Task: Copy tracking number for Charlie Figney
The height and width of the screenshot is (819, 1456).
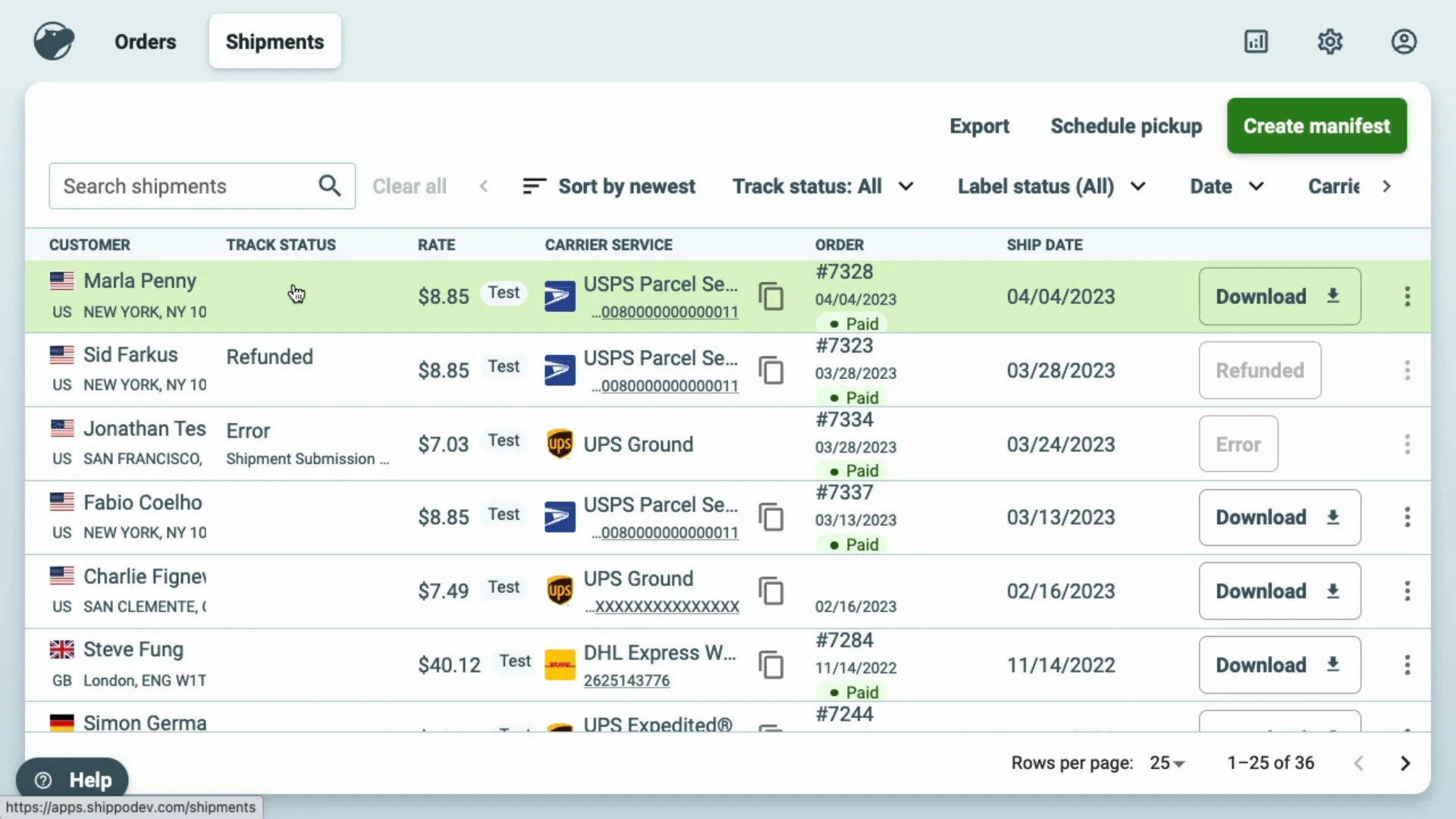Action: coord(771,591)
